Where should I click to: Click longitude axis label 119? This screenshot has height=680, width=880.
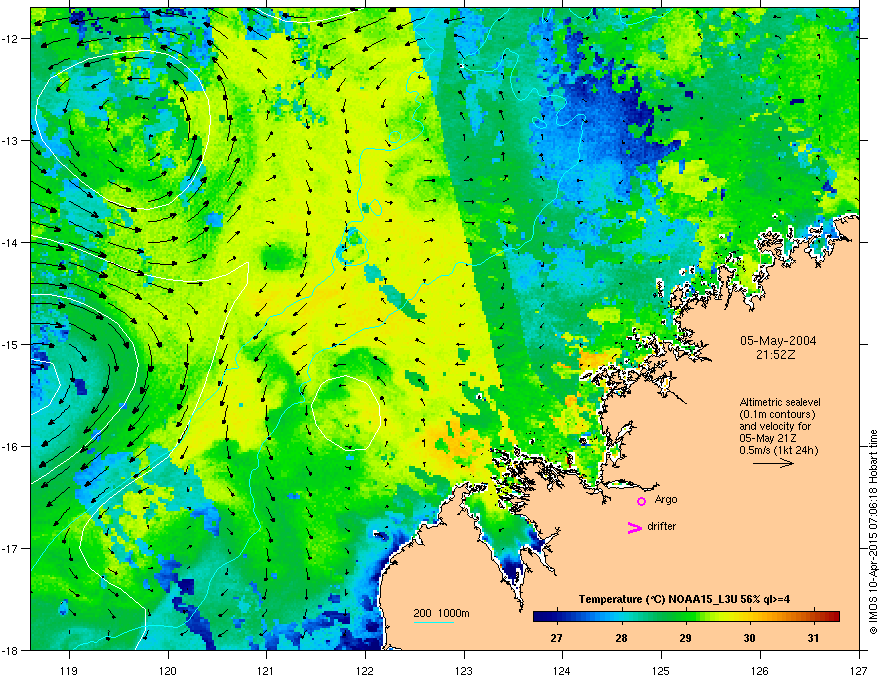pos(69,670)
